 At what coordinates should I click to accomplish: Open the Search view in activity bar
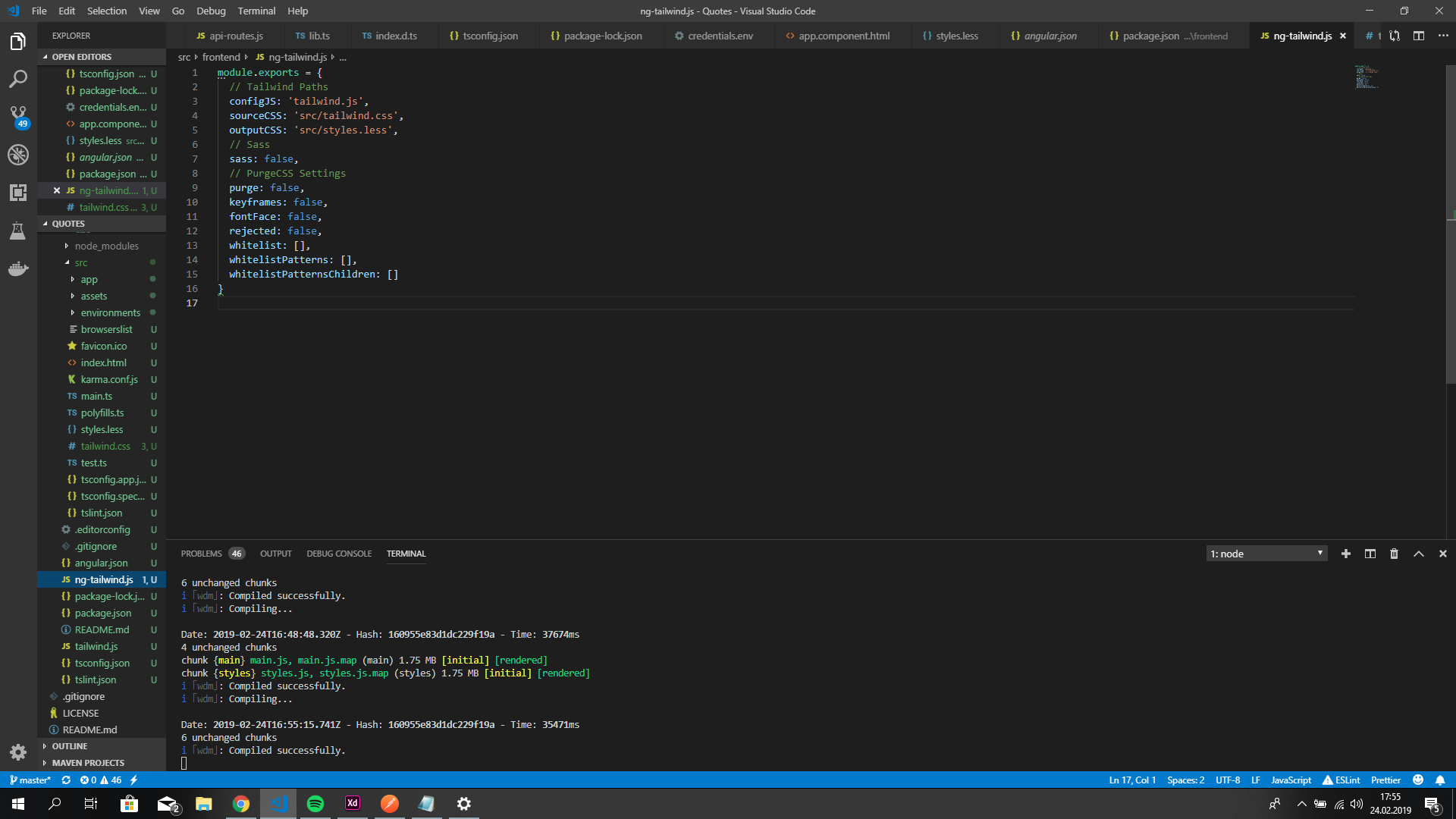[18, 79]
